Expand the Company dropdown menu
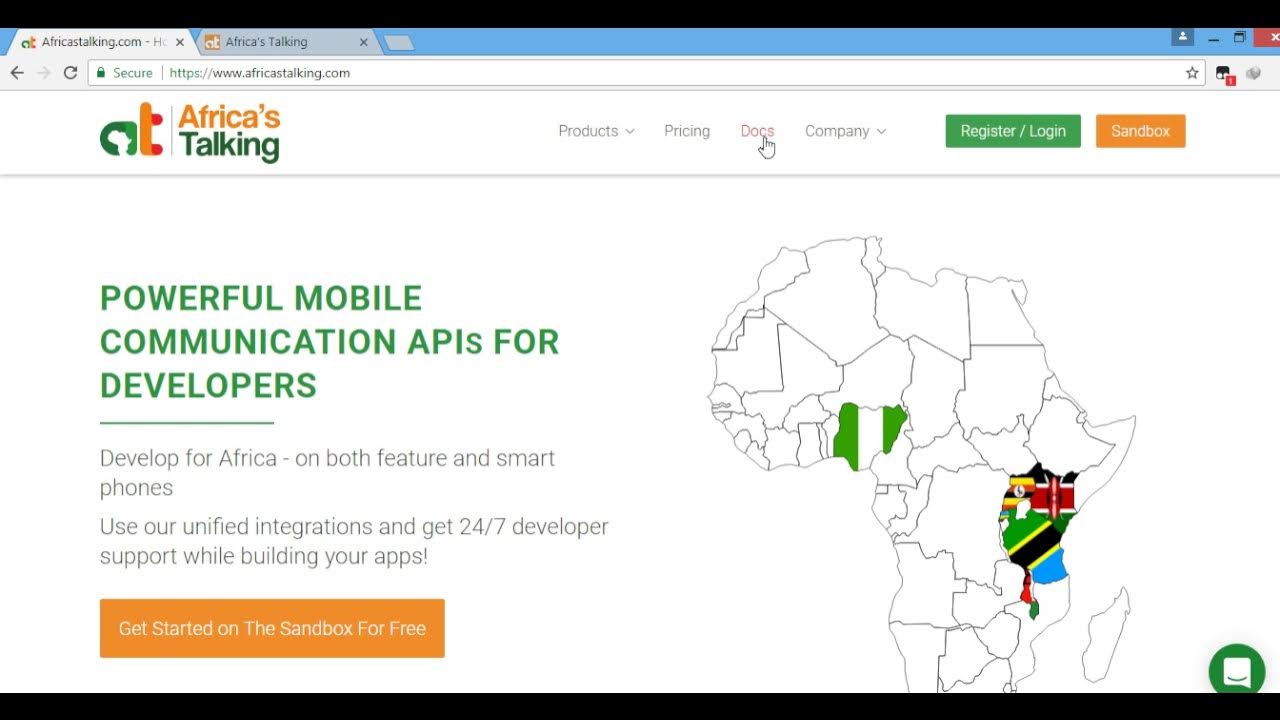The height and width of the screenshot is (720, 1280). click(845, 131)
